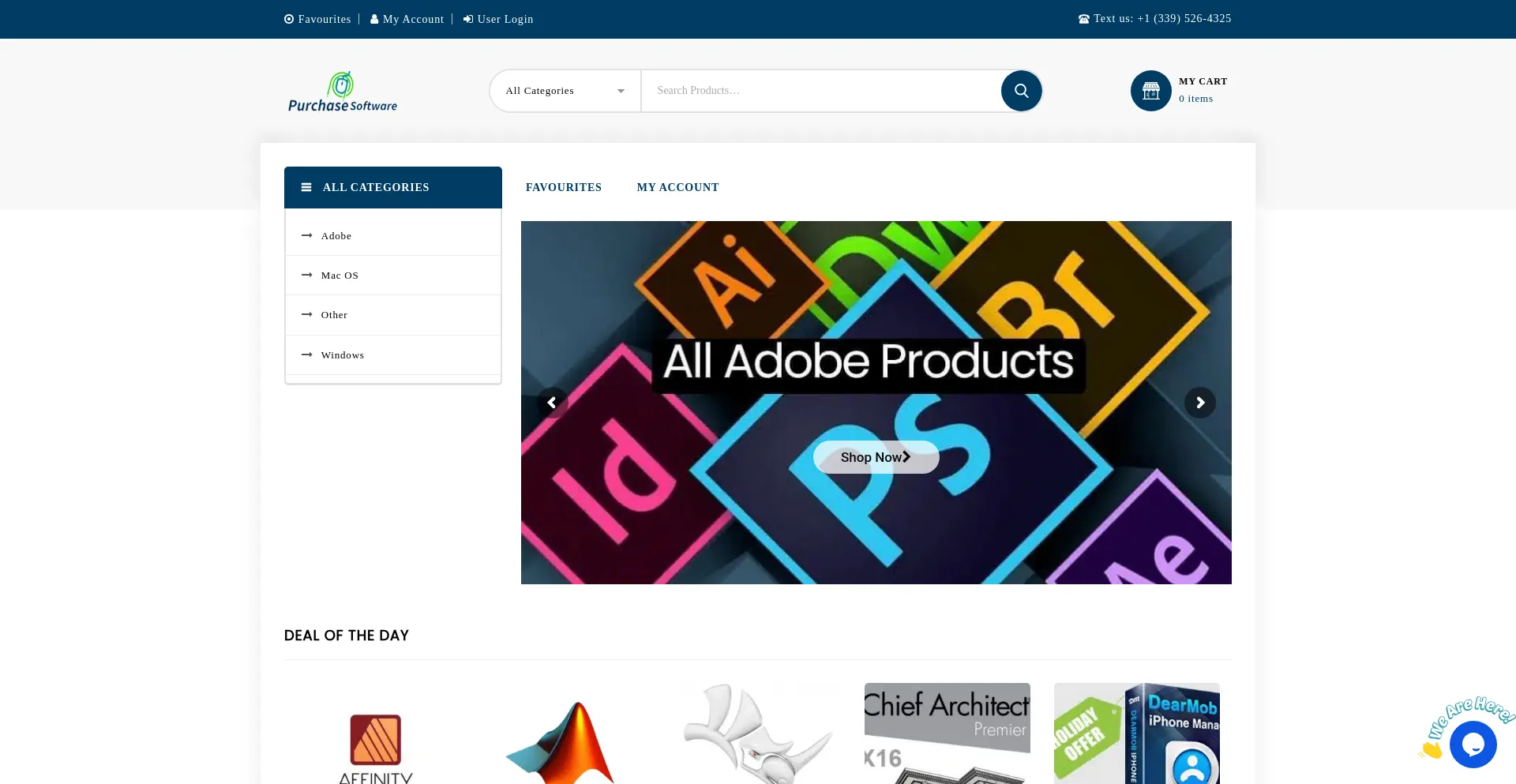Open Favourites link in top bar
The height and width of the screenshot is (784, 1516).
pyautogui.click(x=324, y=20)
